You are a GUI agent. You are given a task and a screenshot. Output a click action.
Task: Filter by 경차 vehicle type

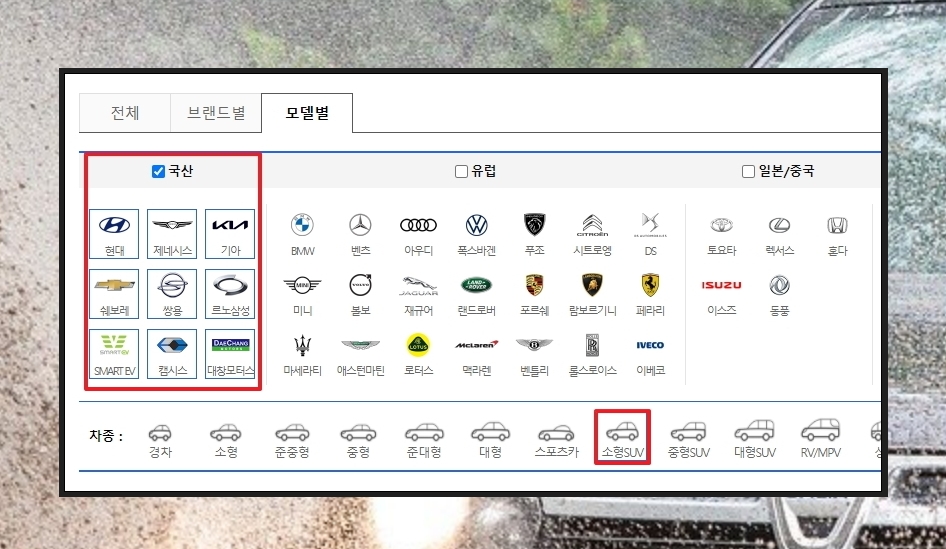160,439
